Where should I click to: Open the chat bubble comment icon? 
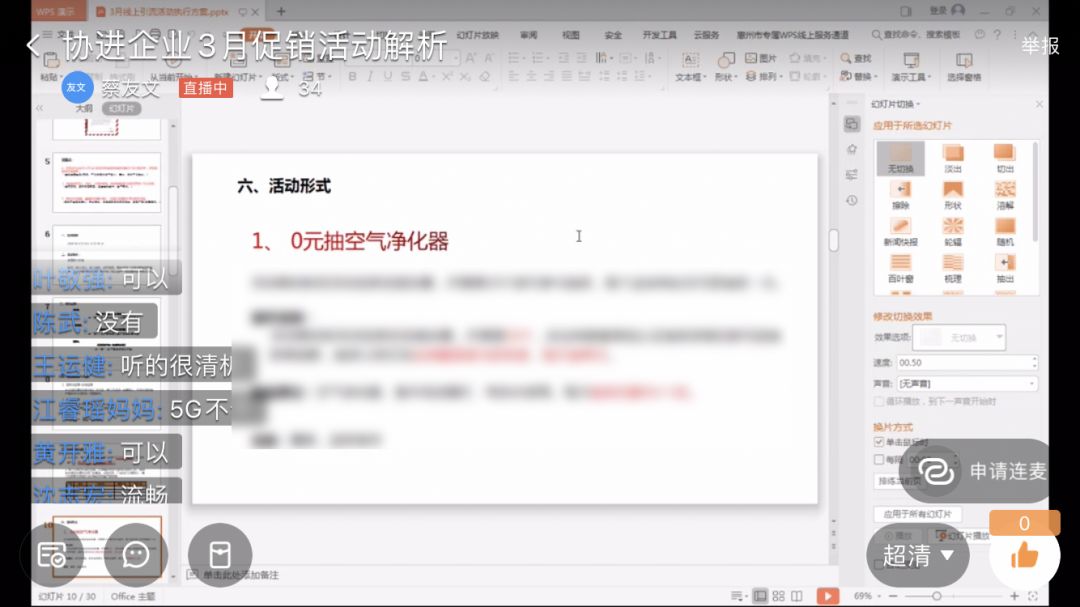pyautogui.click(x=136, y=555)
